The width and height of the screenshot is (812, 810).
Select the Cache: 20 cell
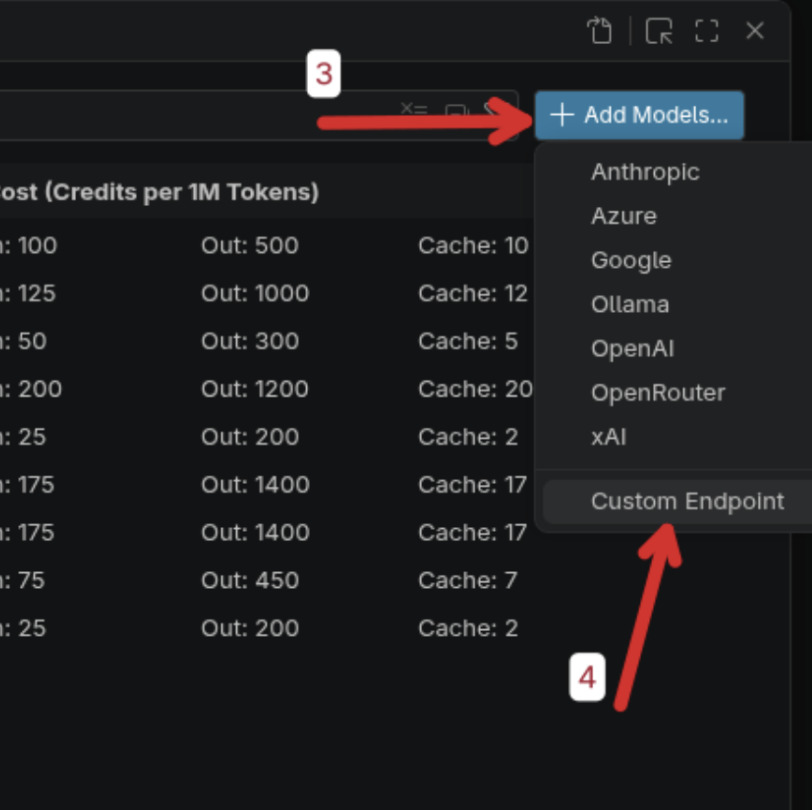pyautogui.click(x=475, y=389)
